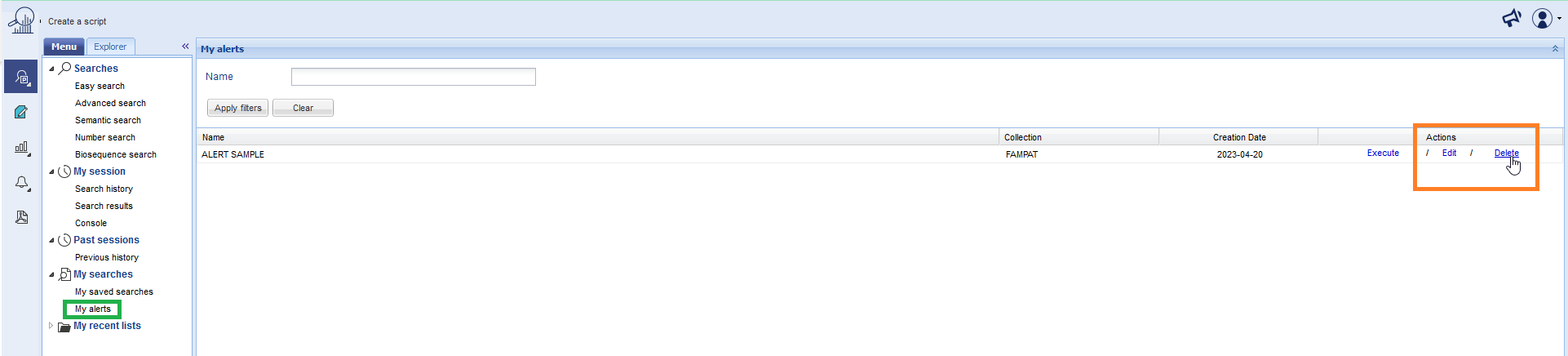Click the Edit link for ALERT SAMPLE

tap(1449, 154)
